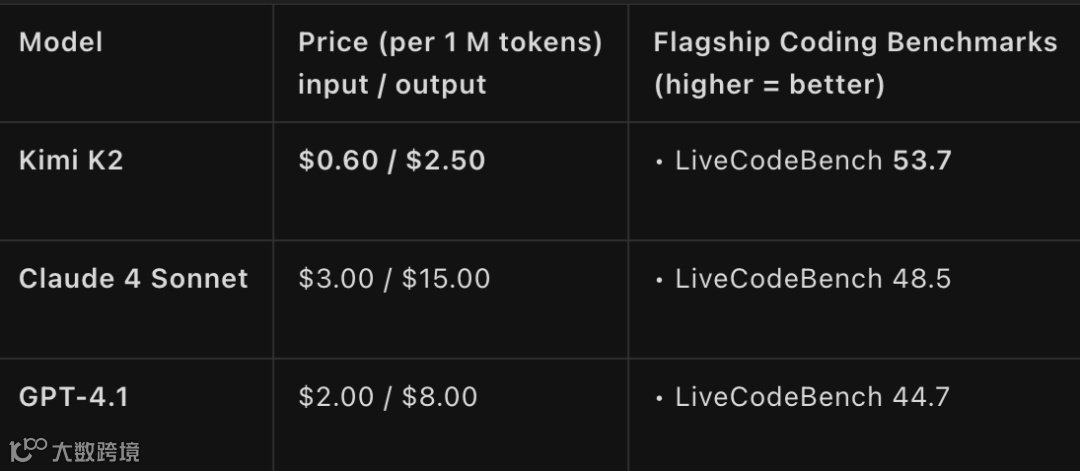
Task: Click the $3.00 / $15.00 price cell
Action: pos(394,279)
